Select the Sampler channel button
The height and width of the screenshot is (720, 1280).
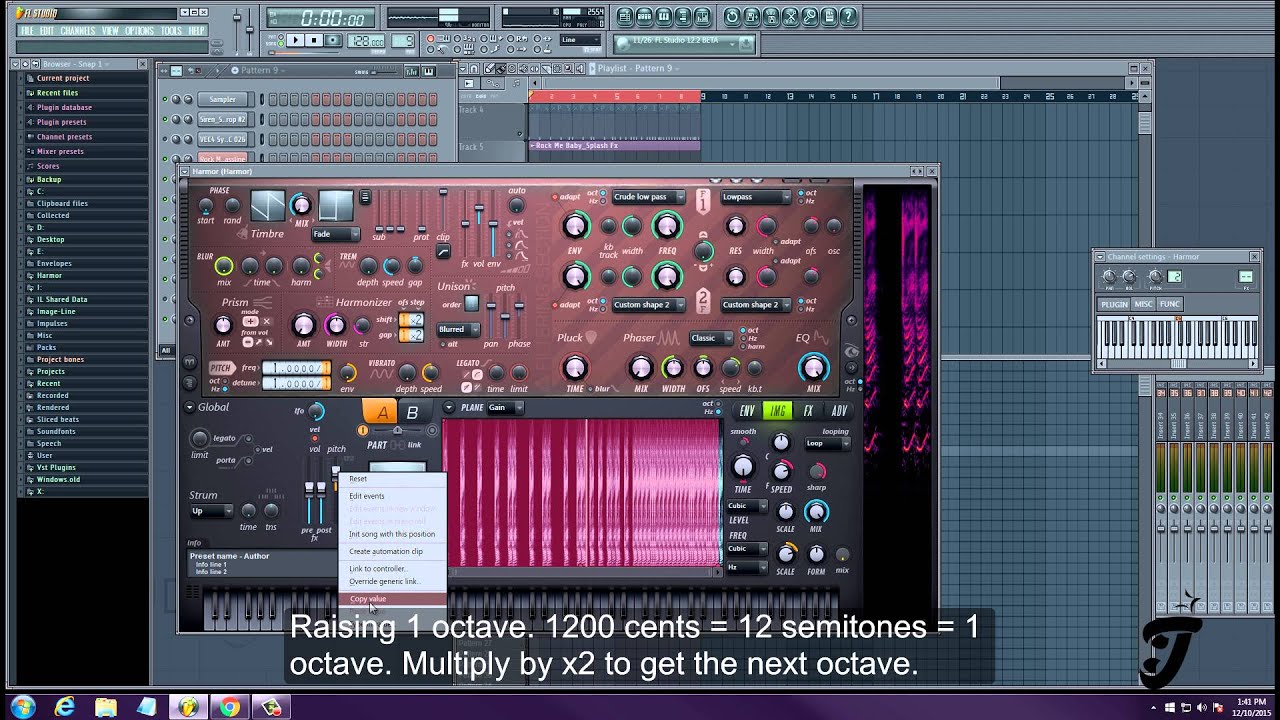click(x=224, y=99)
